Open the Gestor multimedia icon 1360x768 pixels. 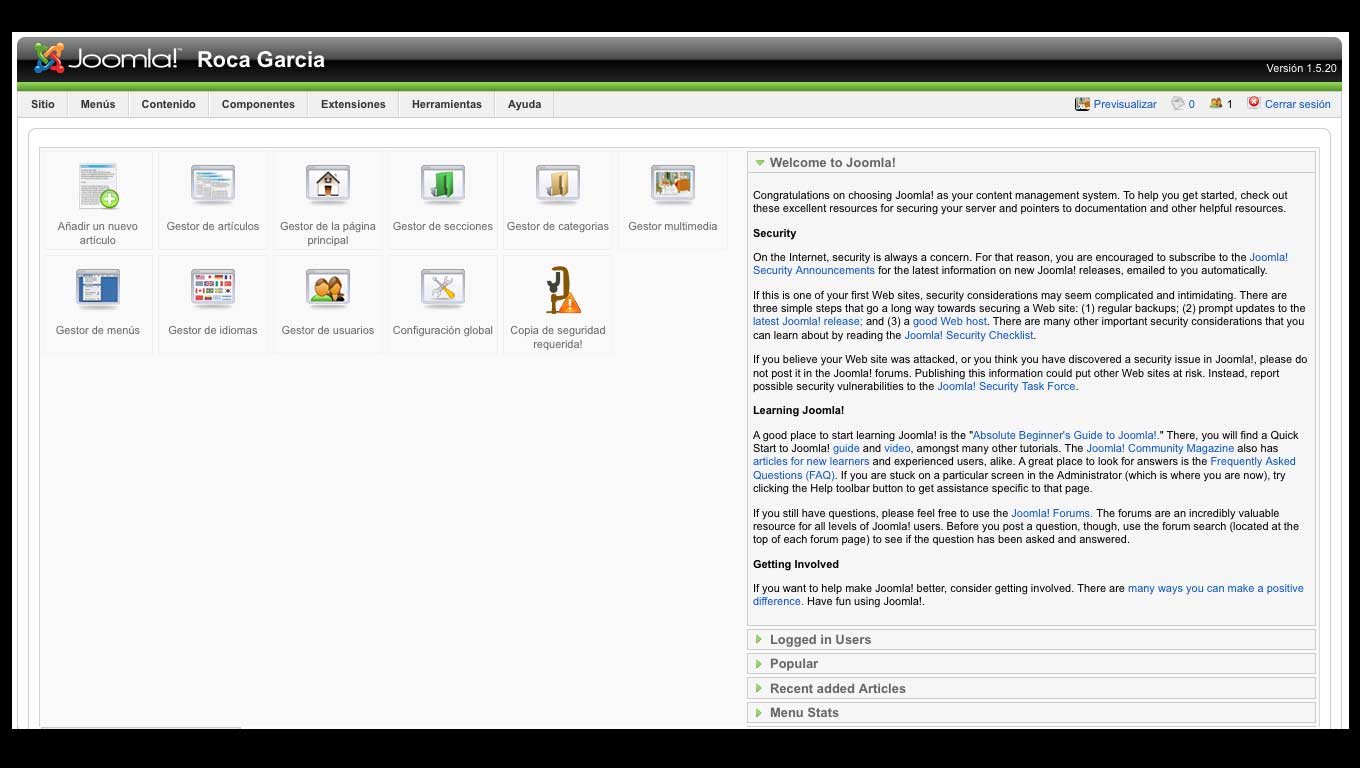(673, 186)
